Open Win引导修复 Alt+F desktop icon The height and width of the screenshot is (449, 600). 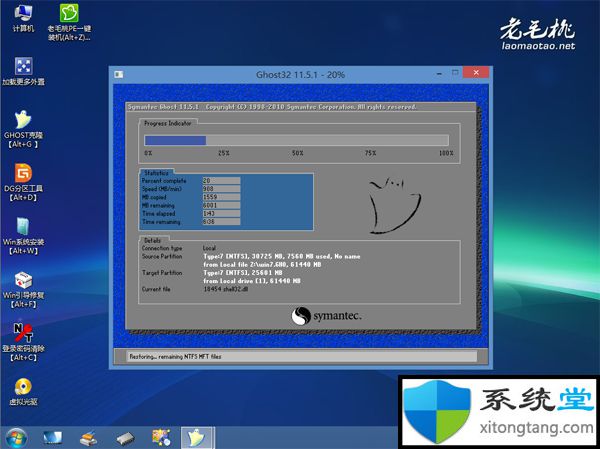pos(23,290)
